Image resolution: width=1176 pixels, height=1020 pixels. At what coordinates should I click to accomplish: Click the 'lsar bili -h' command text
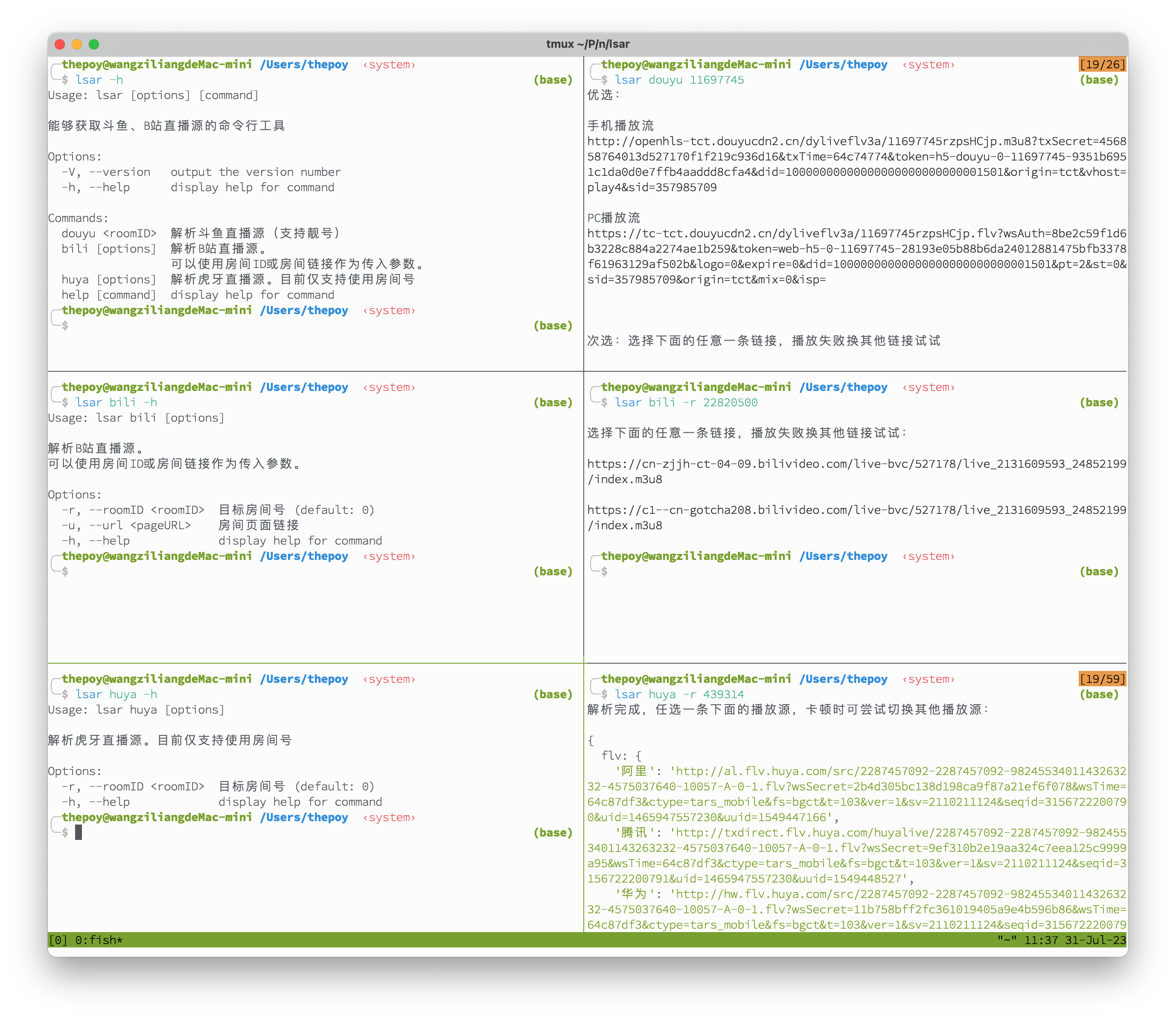pyautogui.click(x=116, y=402)
